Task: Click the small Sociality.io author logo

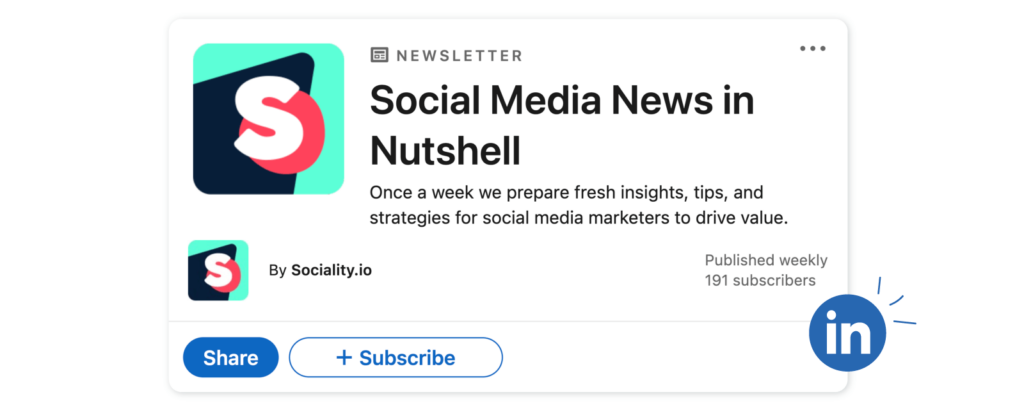Action: (218, 270)
